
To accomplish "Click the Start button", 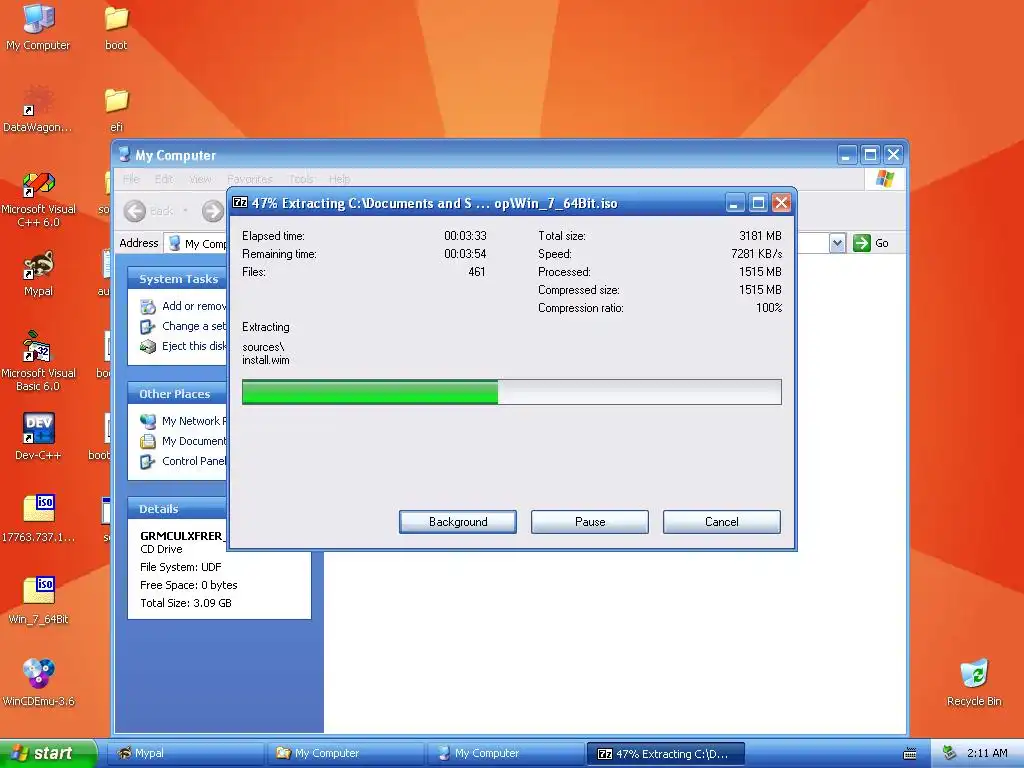I will (47, 753).
